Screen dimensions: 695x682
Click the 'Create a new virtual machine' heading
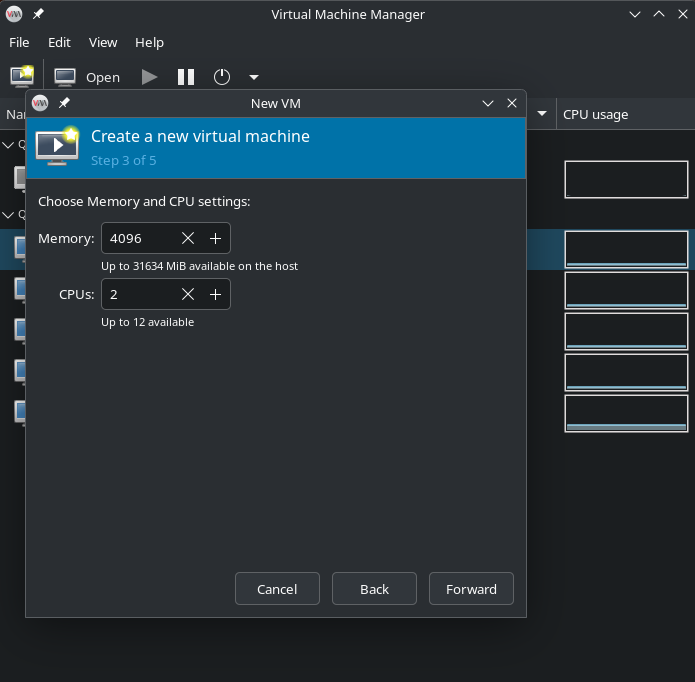200,136
